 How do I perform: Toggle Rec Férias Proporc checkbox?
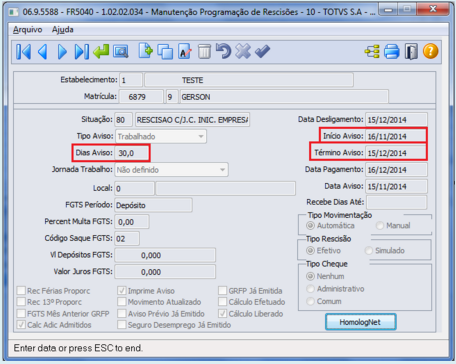click(x=21, y=290)
